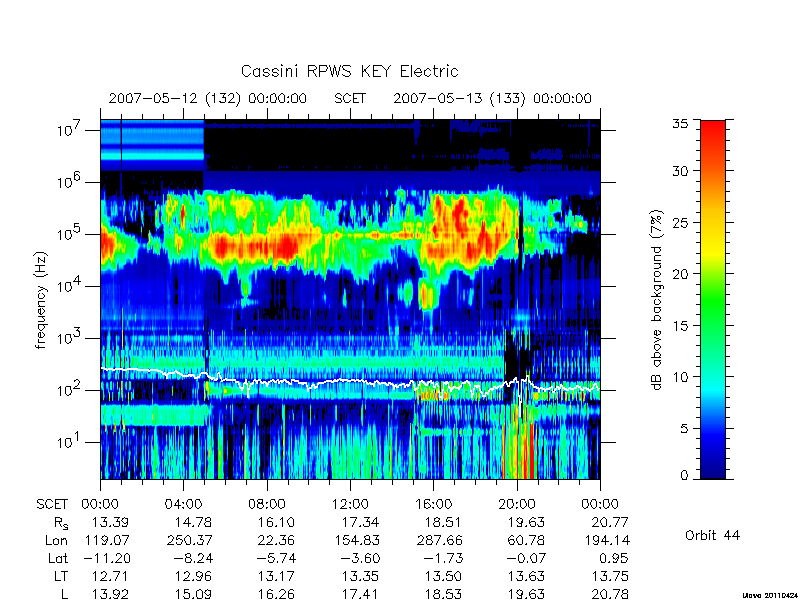Click colorbar tick value 10
800x600 pixels.
click(x=680, y=377)
